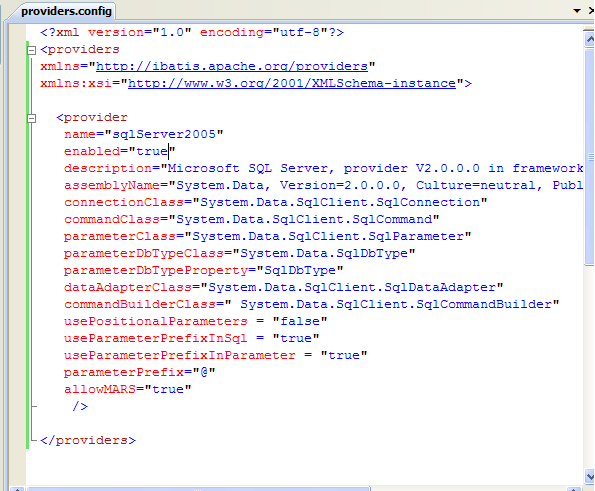The height and width of the screenshot is (491, 595).
Task: Place cursor in enabled="true" value
Action: tap(152, 151)
